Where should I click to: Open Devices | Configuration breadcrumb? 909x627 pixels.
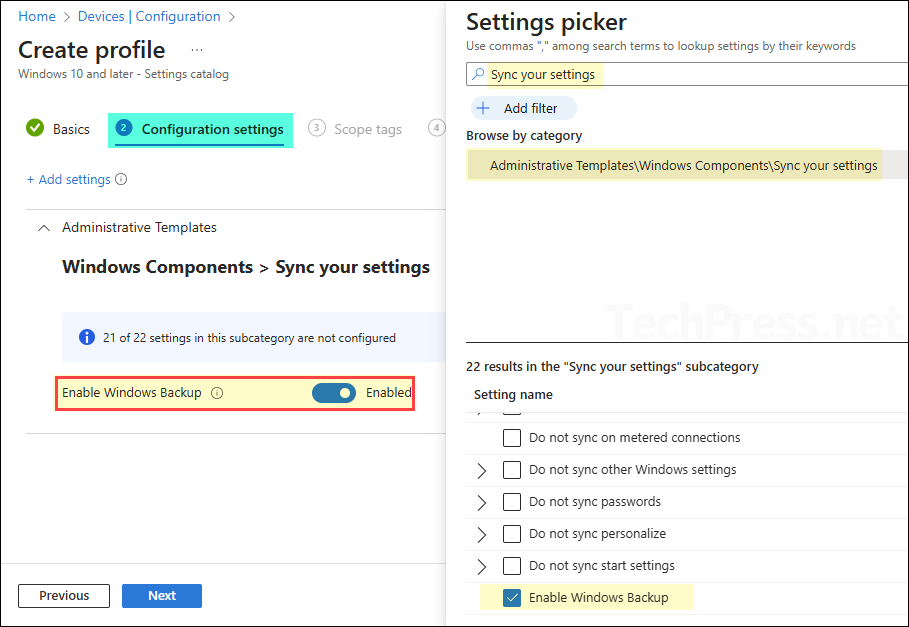pyautogui.click(x=149, y=16)
